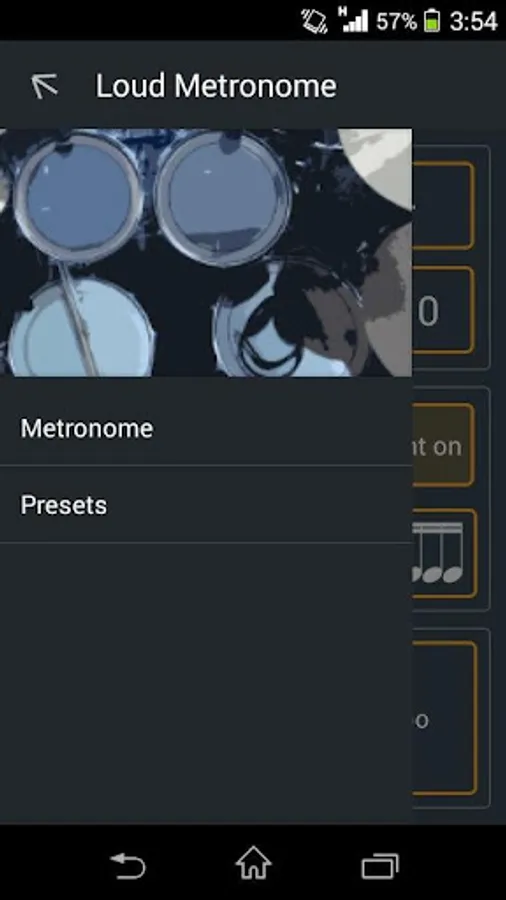The image size is (506, 900).
Task: Go to the Android home screen
Action: click(253, 863)
